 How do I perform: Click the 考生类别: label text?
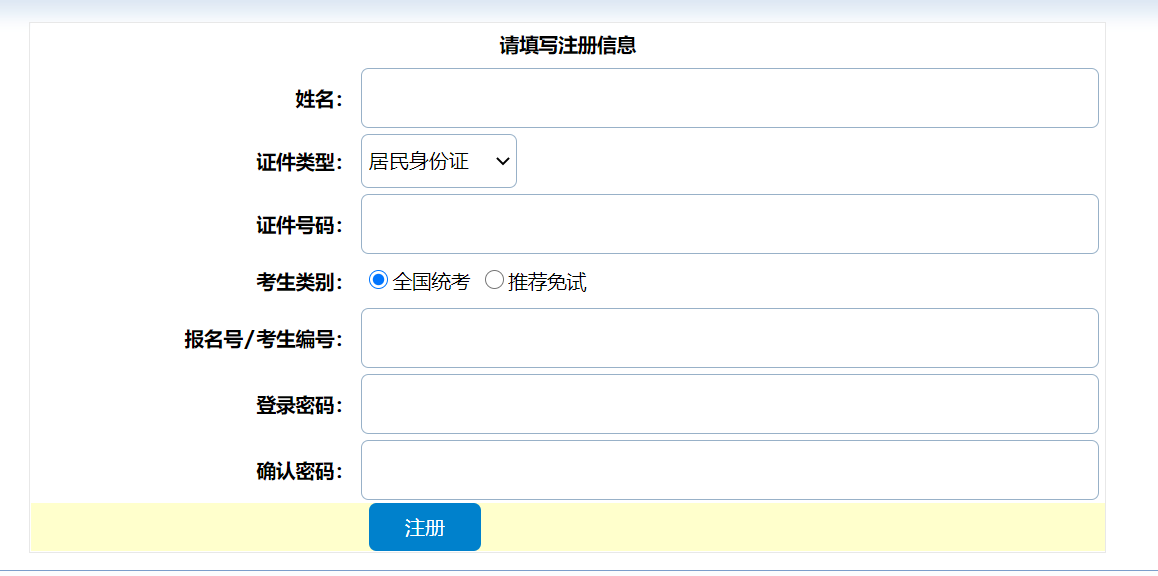pos(299,283)
